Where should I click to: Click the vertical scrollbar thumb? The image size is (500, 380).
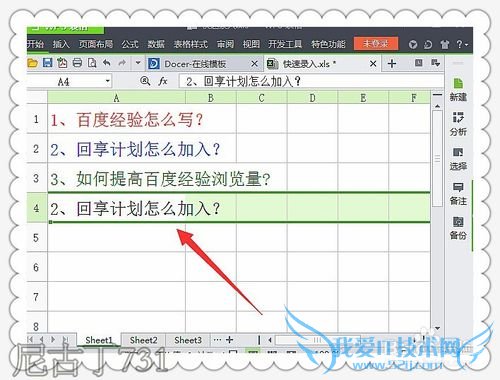437,159
